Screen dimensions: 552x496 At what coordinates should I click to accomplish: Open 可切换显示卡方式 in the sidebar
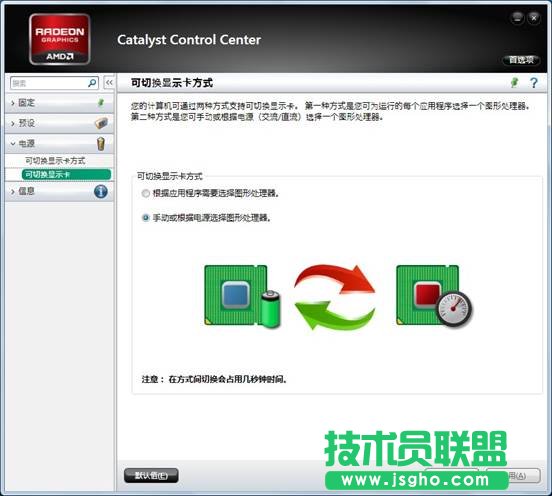[55, 161]
